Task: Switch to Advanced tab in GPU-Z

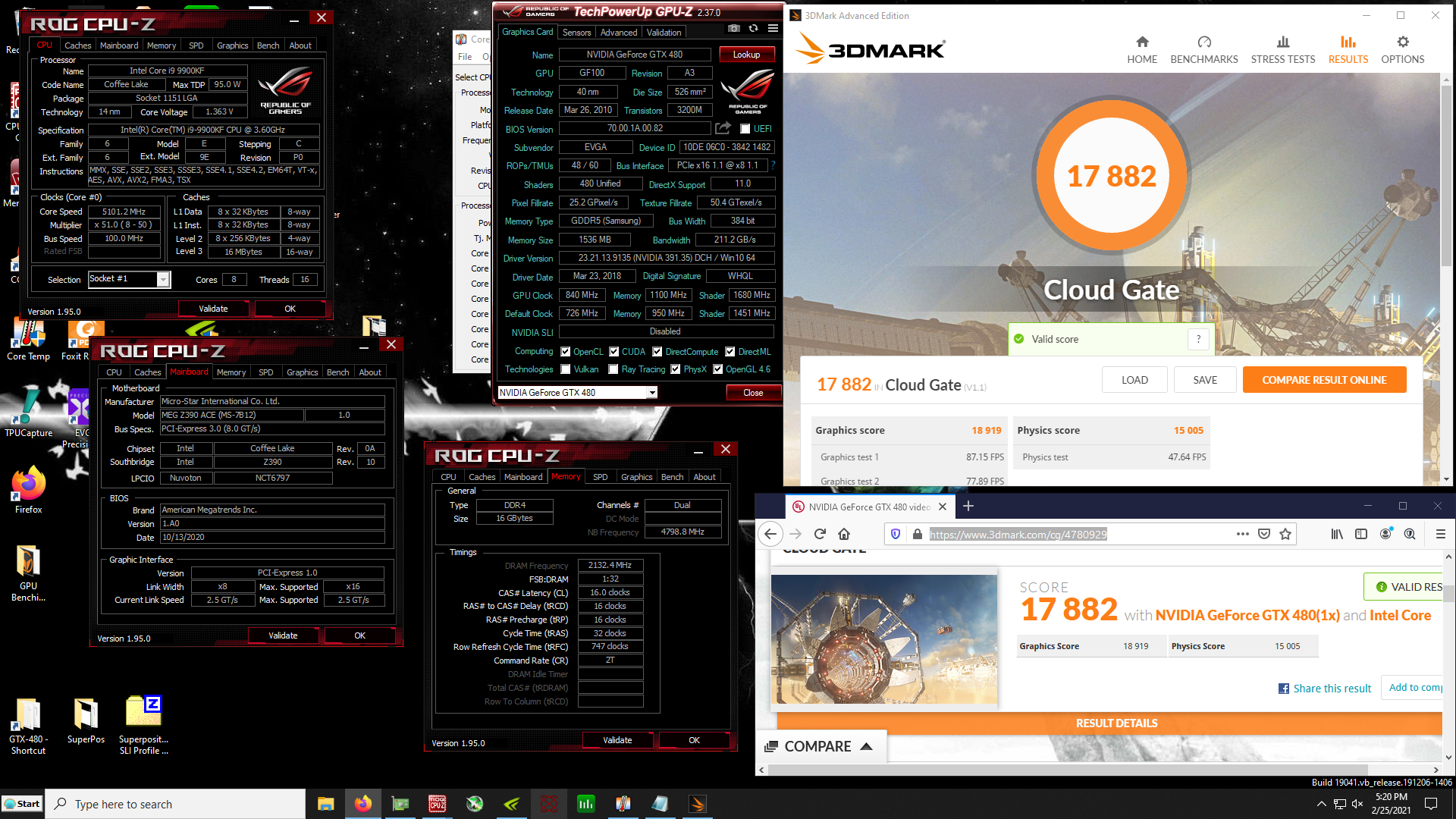Action: 619,33
